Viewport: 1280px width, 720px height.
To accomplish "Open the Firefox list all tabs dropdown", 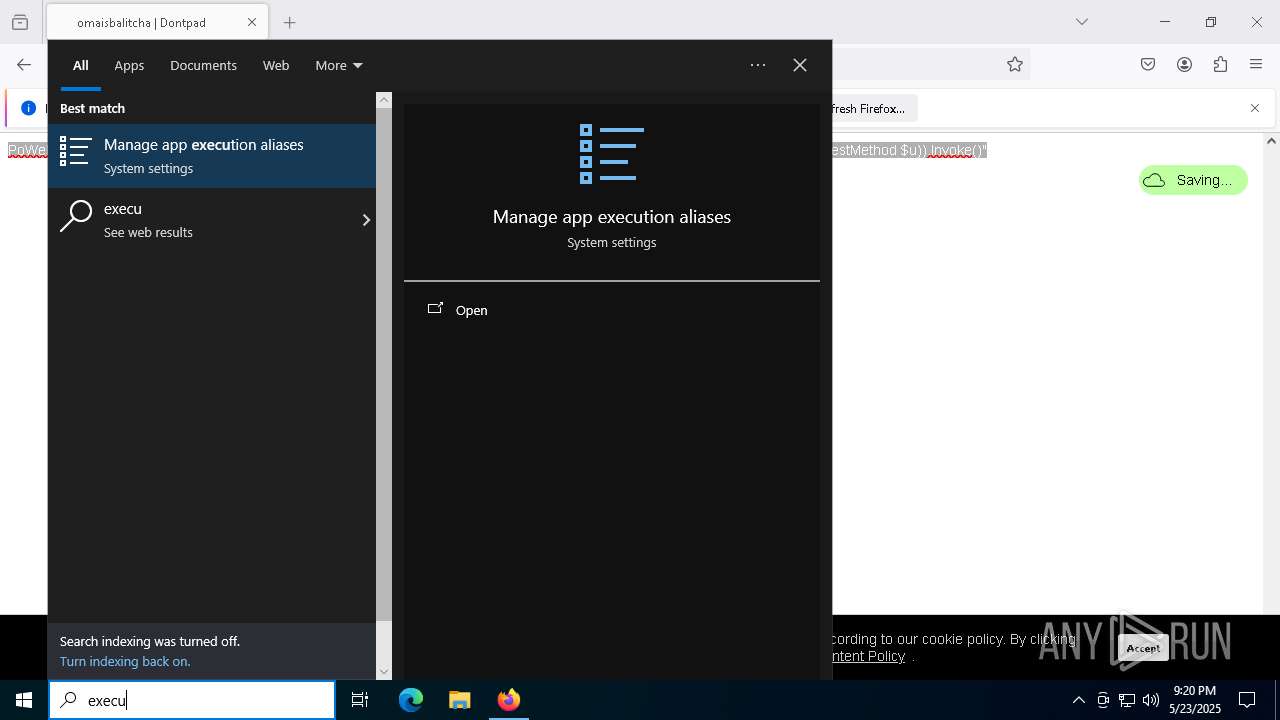I will point(1081,22).
